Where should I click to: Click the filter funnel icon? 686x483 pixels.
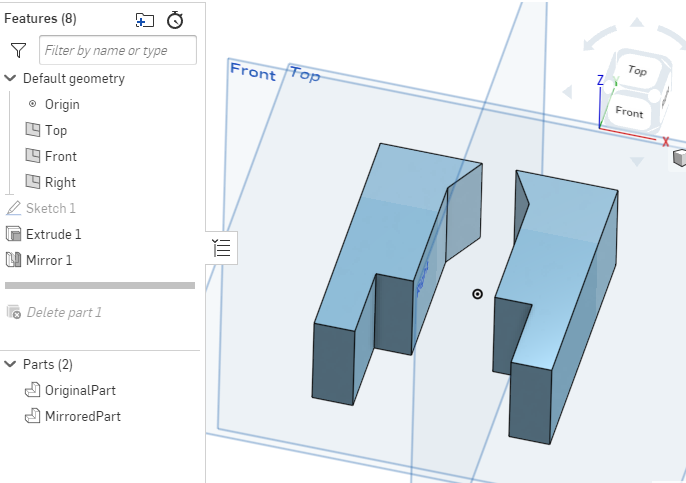[x=17, y=50]
